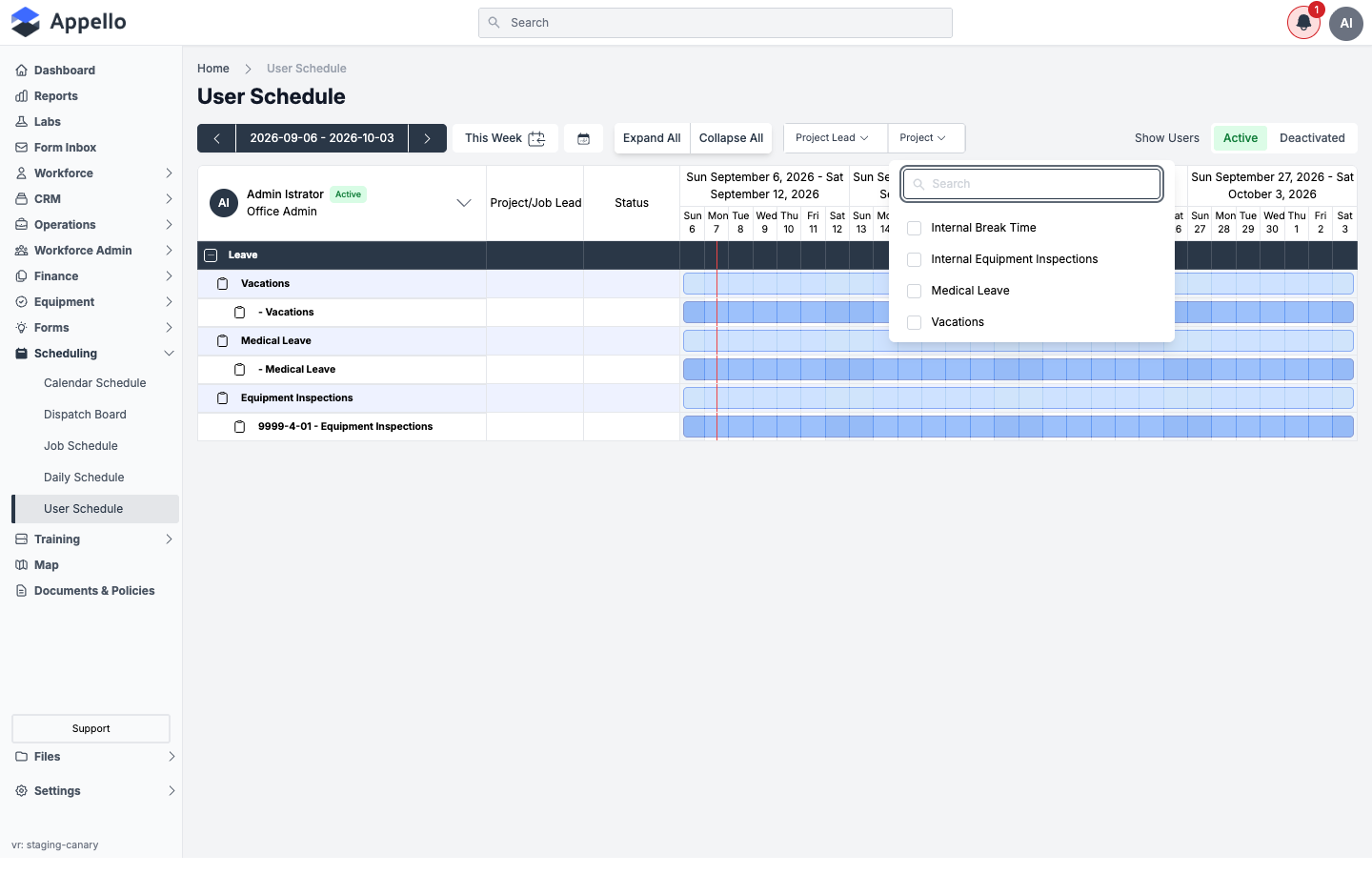
Task: Follow the Home breadcrumb link
Action: pos(213,69)
